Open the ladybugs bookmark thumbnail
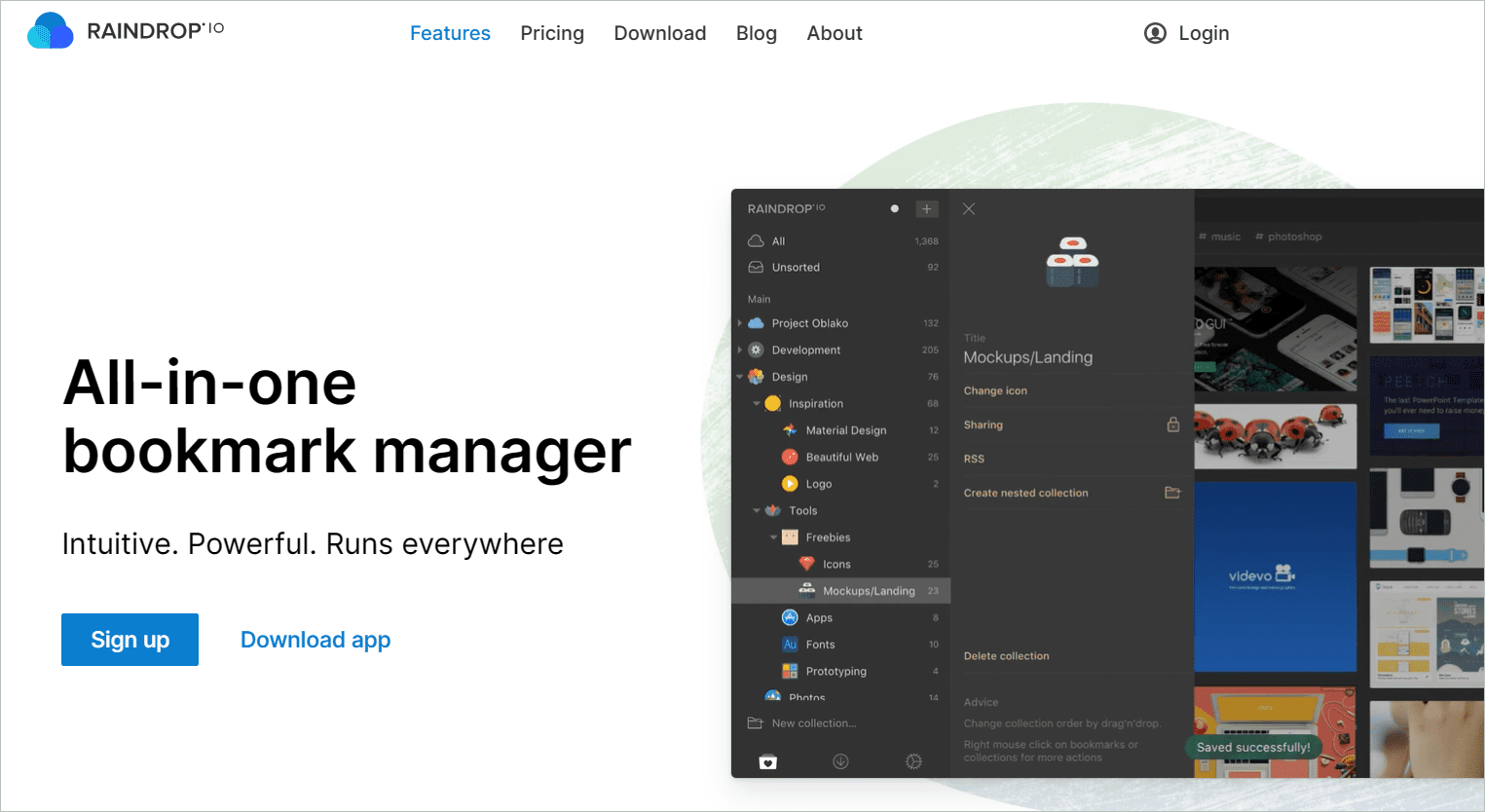Image resolution: width=1485 pixels, height=812 pixels. pyautogui.click(x=1276, y=435)
